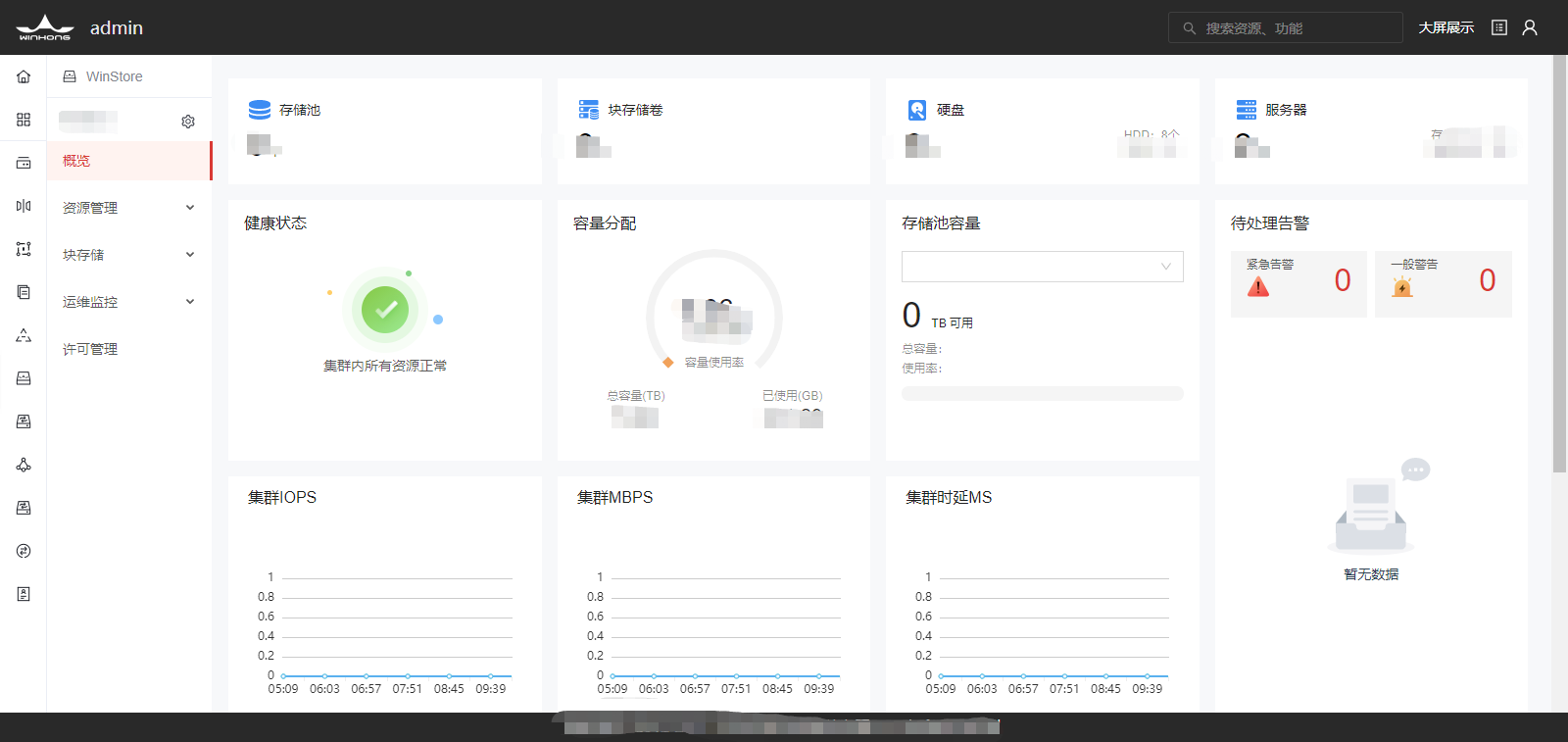Click the dashed triangle icon in rail
Image resolution: width=1568 pixels, height=742 pixels.
point(24,335)
